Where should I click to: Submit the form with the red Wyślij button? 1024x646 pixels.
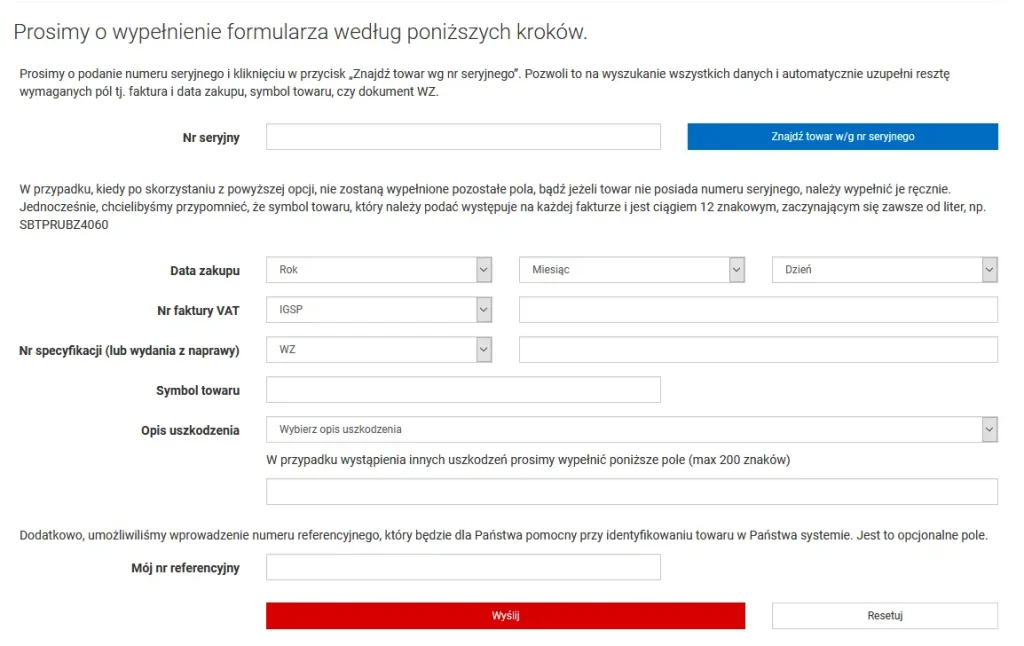pyautogui.click(x=505, y=616)
